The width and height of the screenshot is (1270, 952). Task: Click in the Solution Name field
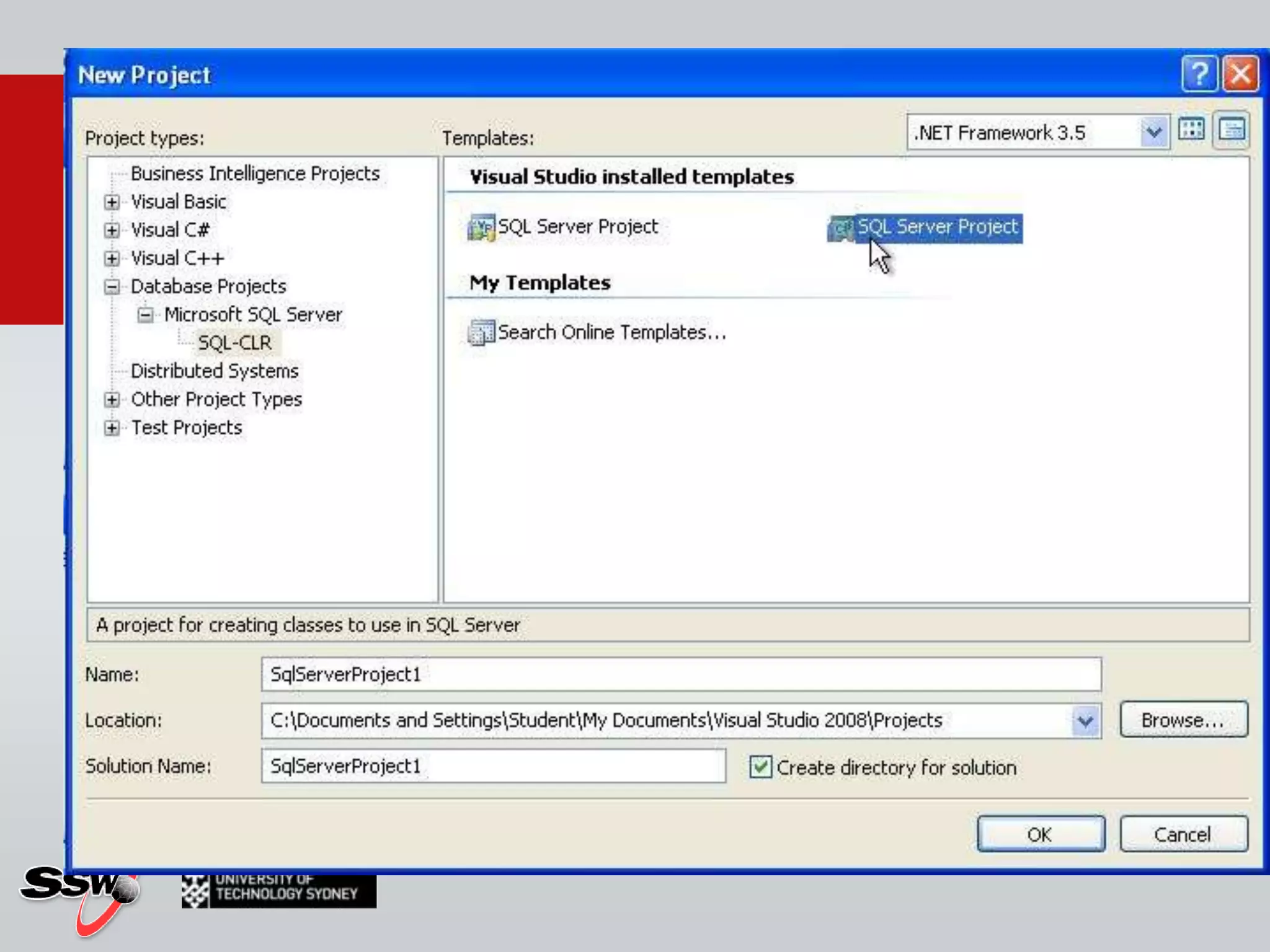494,766
